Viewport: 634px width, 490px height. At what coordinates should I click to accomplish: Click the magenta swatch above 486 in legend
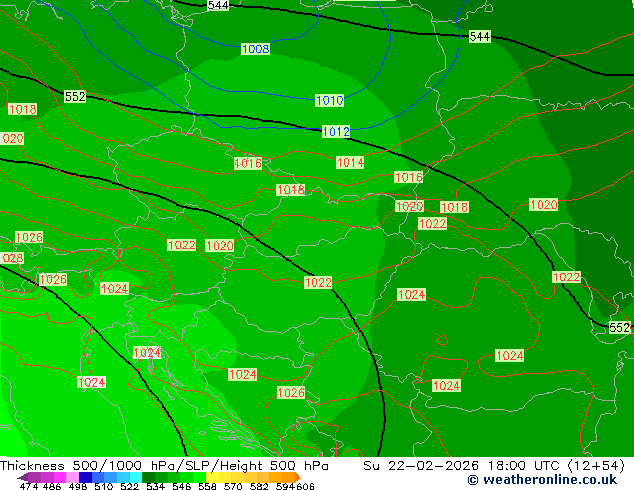60,477
